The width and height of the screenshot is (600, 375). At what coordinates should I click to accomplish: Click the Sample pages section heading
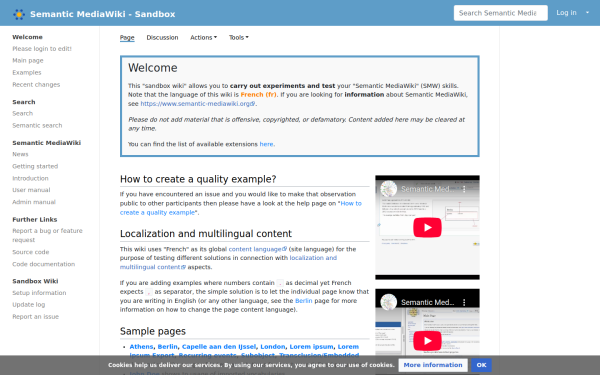click(153, 331)
